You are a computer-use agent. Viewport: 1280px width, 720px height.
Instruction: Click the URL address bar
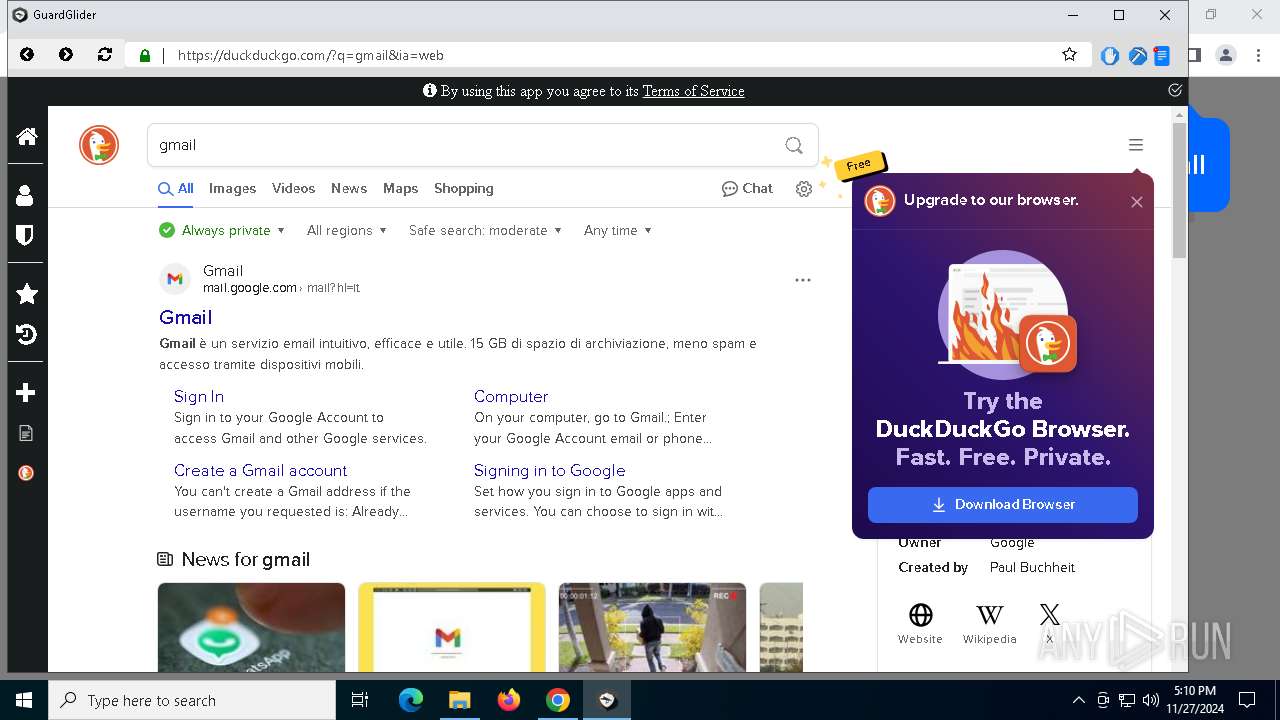click(610, 55)
